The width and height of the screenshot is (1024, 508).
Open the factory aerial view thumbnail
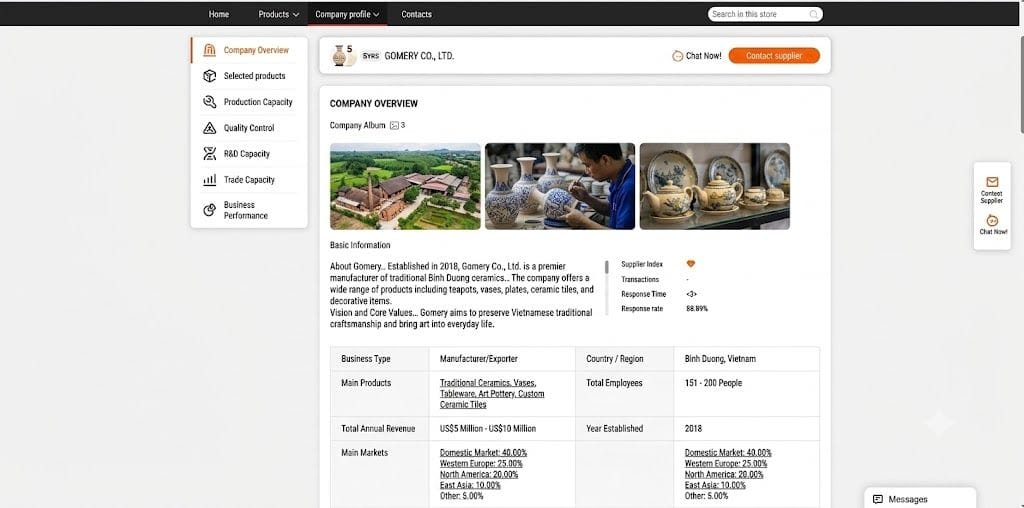click(405, 187)
